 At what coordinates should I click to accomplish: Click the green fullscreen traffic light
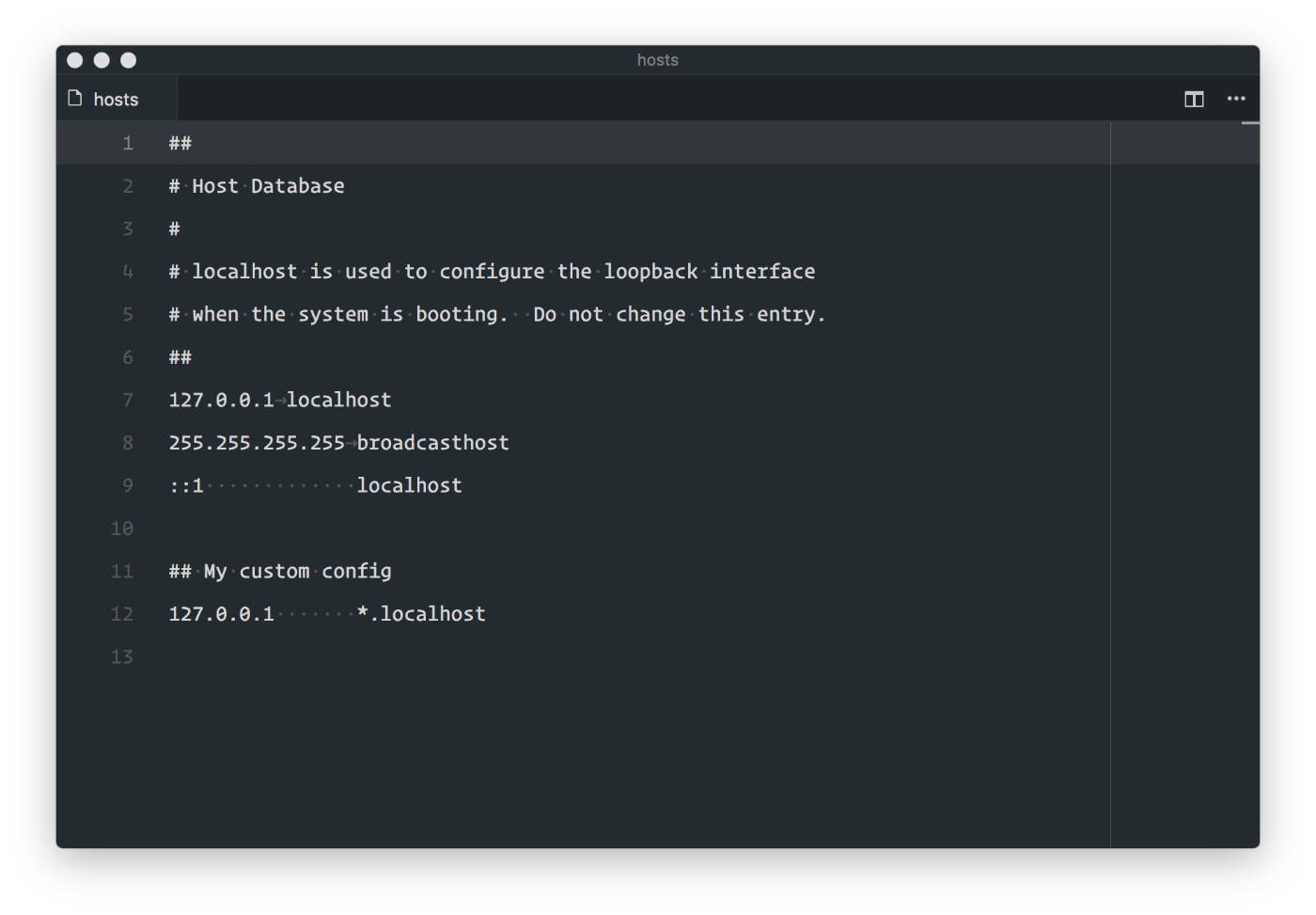click(x=127, y=59)
